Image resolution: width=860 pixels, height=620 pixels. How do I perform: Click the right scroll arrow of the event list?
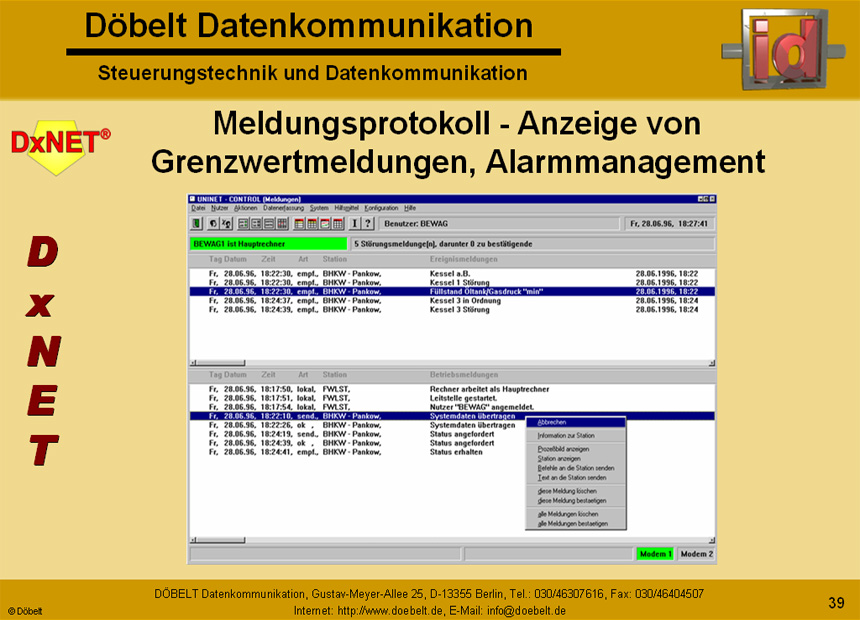click(711, 363)
